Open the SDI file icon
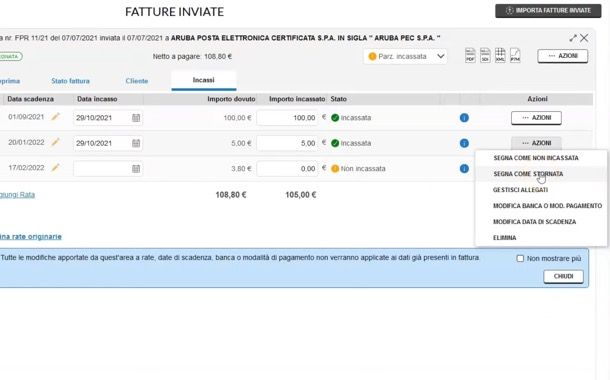The height and width of the screenshot is (380, 610). point(485,56)
